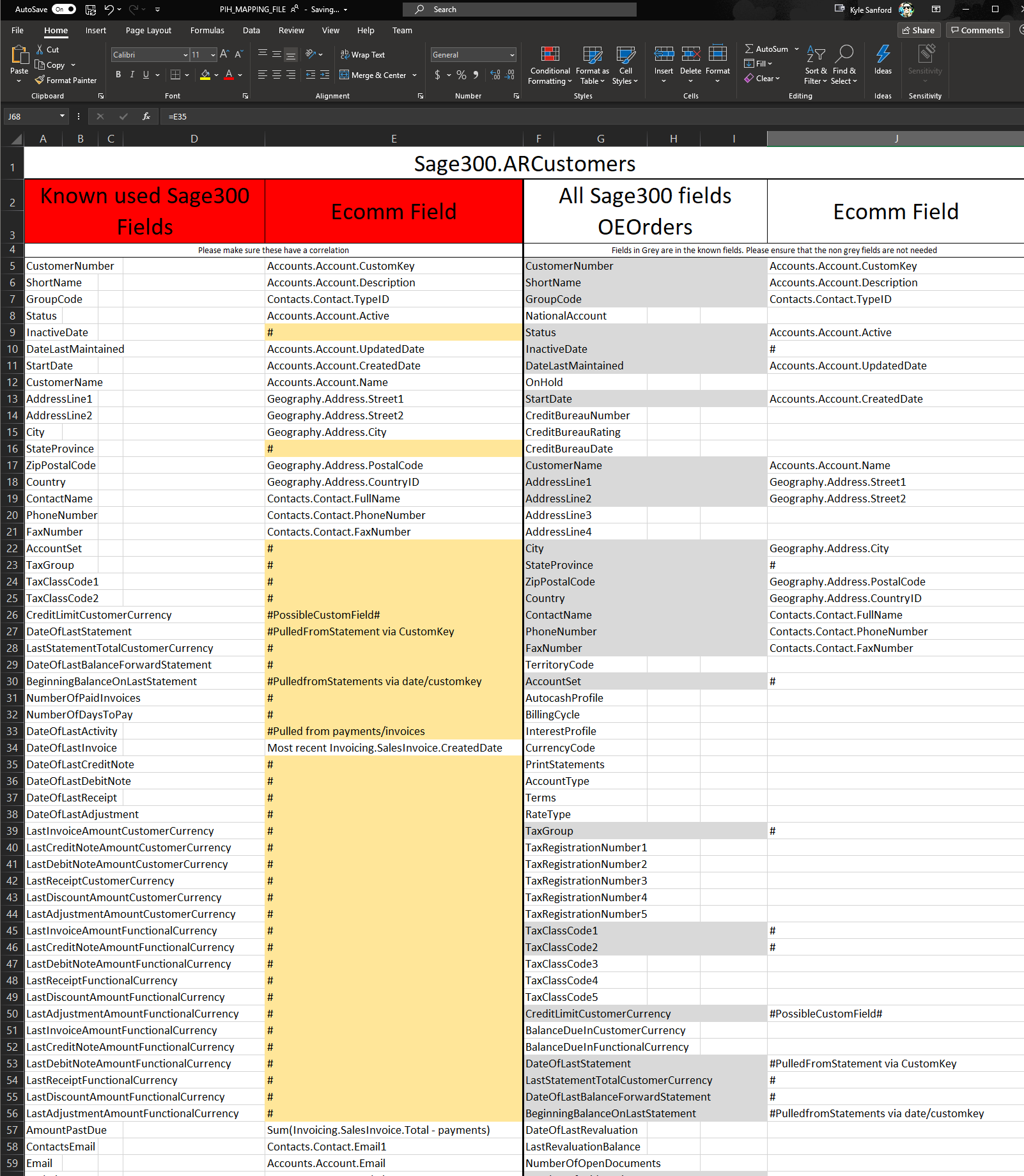Viewport: 1024px width, 1176px height.
Task: Open the Comments button
Action: (977, 30)
